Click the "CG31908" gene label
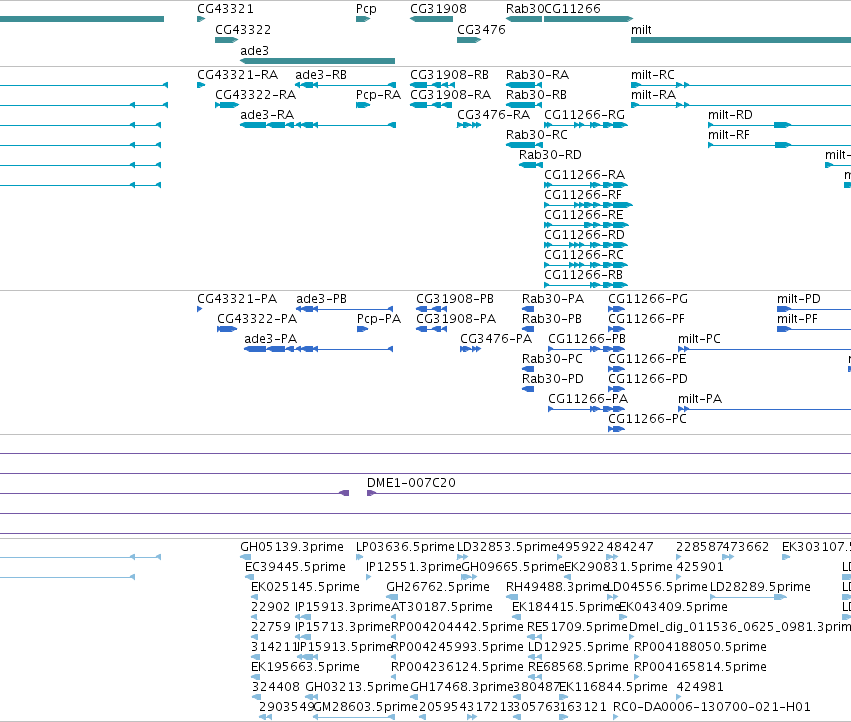The width and height of the screenshot is (851, 722). 438,9
